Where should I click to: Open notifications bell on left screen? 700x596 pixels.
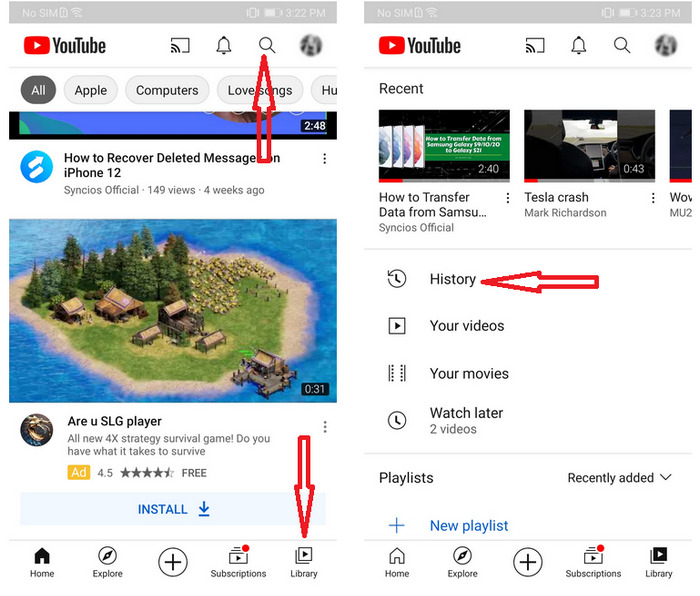pyautogui.click(x=224, y=45)
